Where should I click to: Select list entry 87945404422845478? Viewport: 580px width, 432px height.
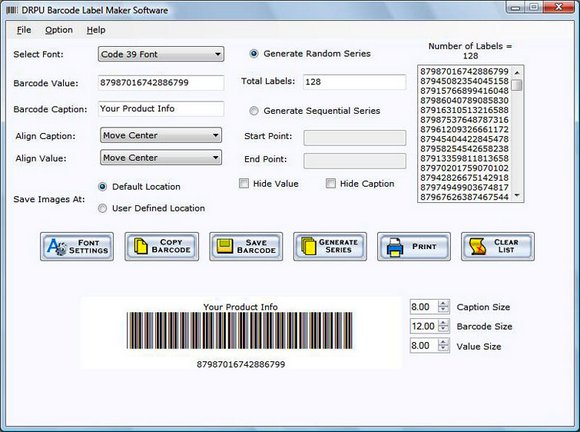(x=464, y=139)
